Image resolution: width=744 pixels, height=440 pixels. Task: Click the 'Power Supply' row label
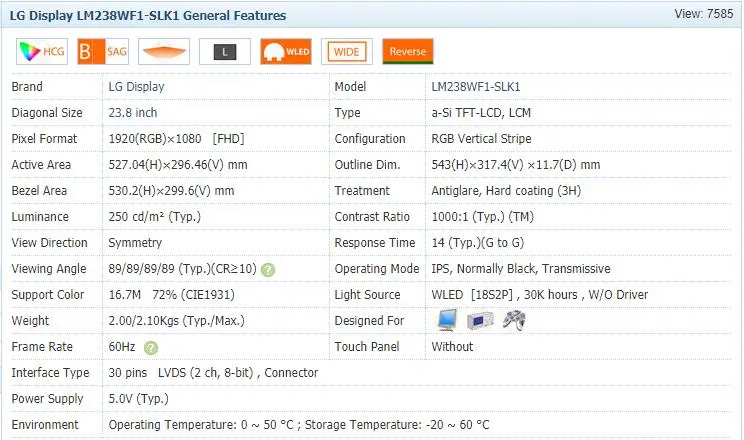coord(47,399)
